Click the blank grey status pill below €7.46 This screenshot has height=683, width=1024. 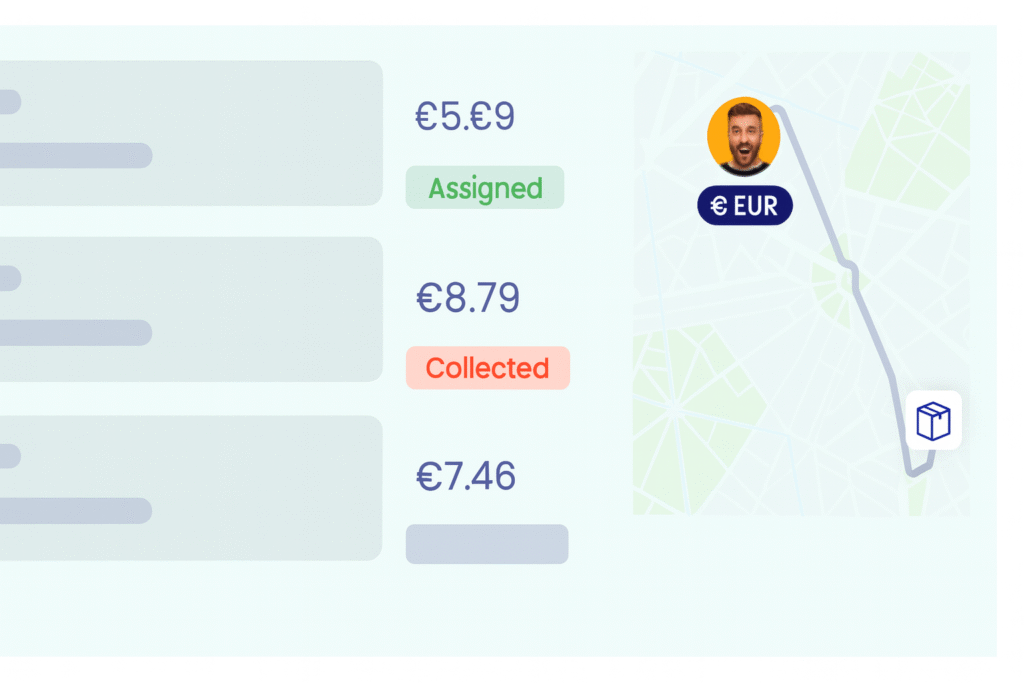[487, 544]
